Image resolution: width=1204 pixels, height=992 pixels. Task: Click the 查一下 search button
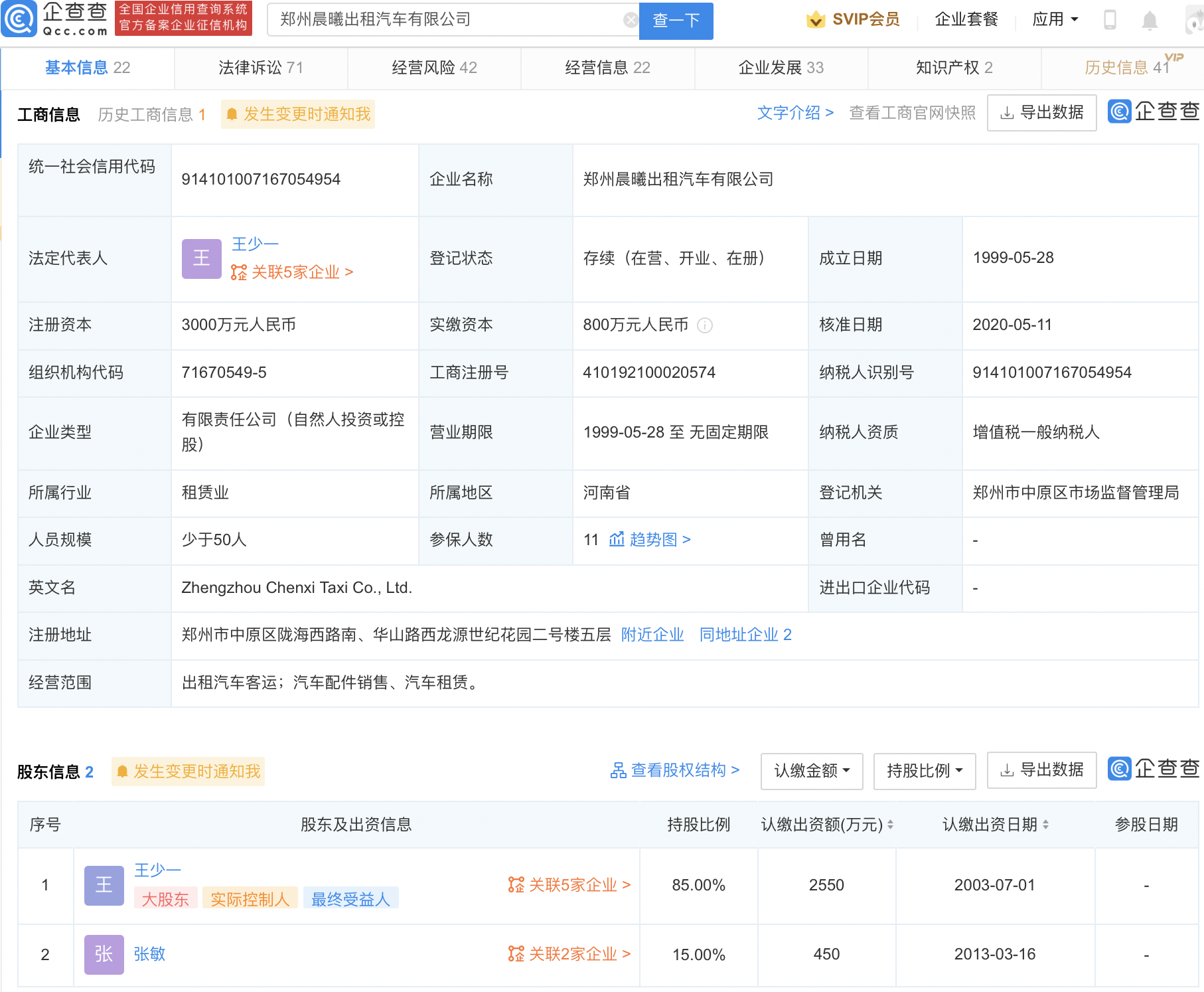pos(676,21)
